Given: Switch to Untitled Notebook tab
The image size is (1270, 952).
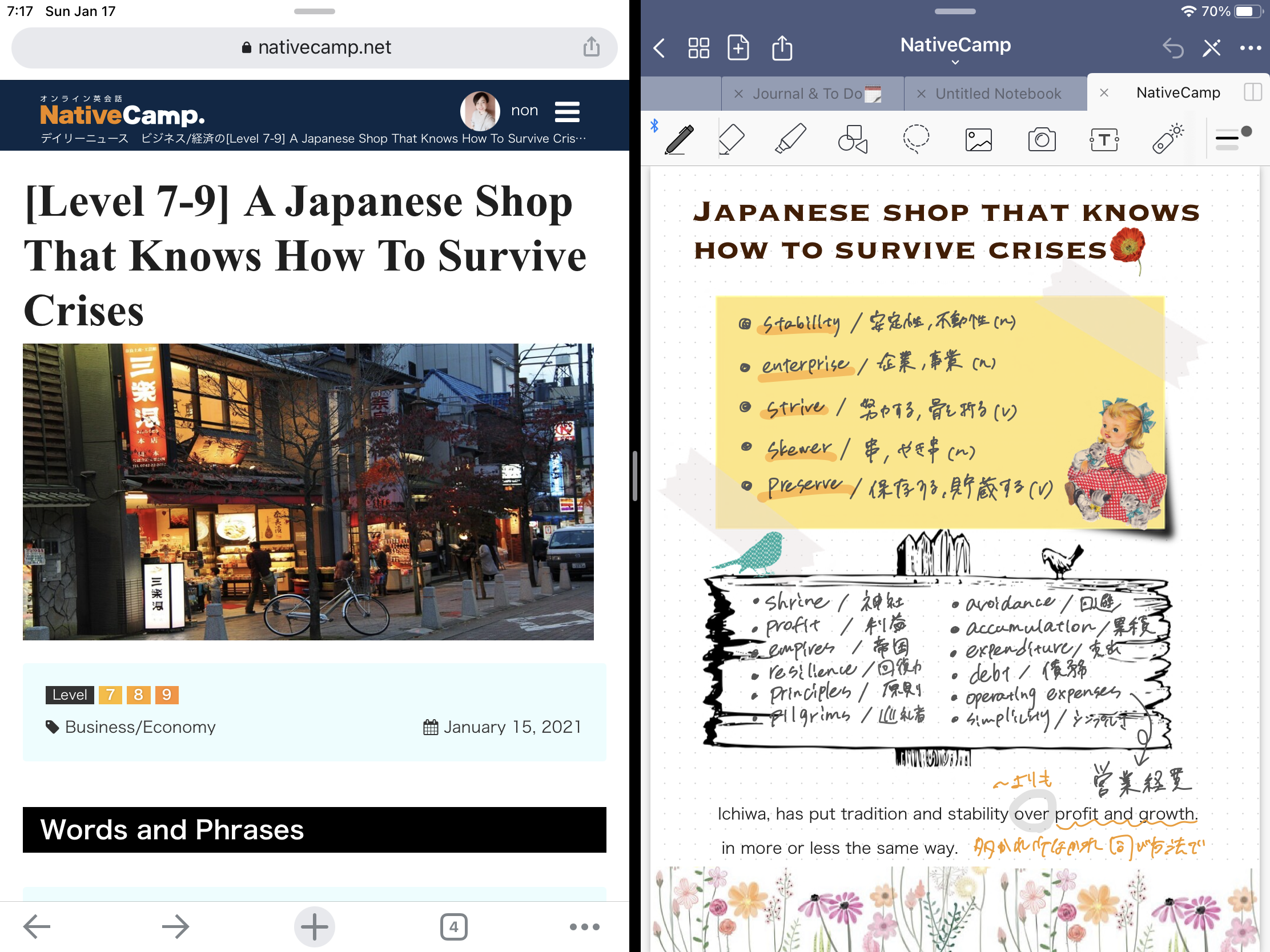Looking at the screenshot, I should coord(998,94).
